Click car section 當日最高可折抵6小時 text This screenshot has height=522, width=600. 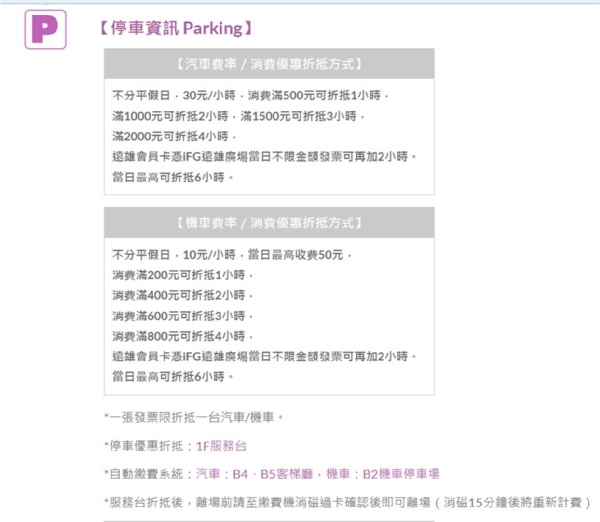point(173,177)
